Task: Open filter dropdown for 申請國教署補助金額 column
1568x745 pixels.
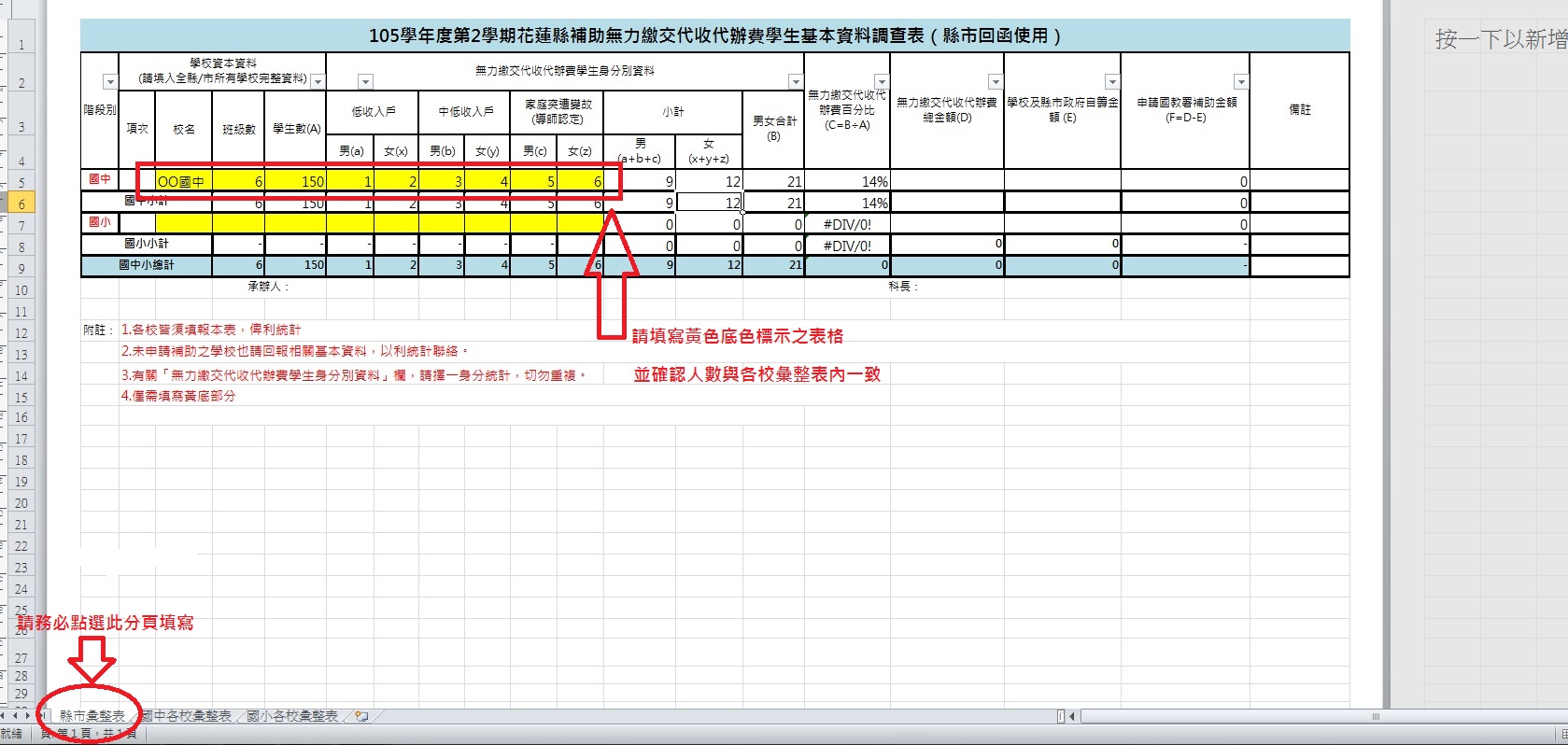Action: [1240, 82]
